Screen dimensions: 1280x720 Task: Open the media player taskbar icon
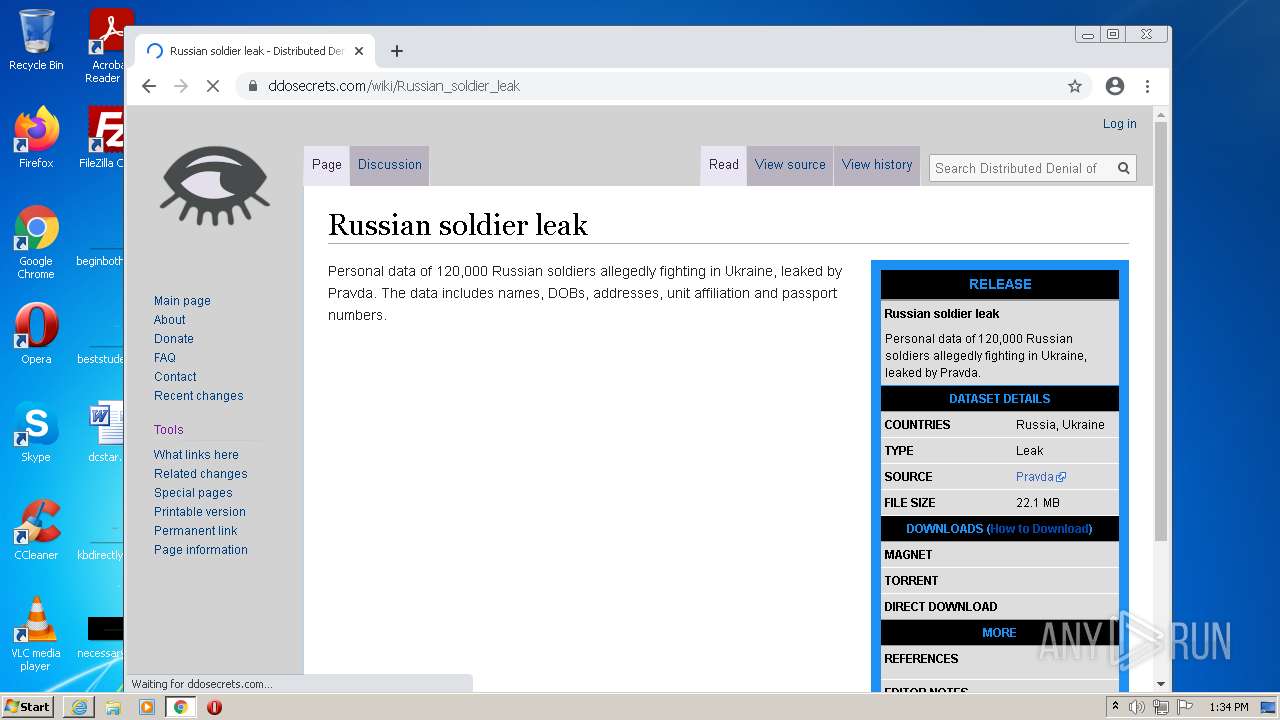tap(147, 707)
